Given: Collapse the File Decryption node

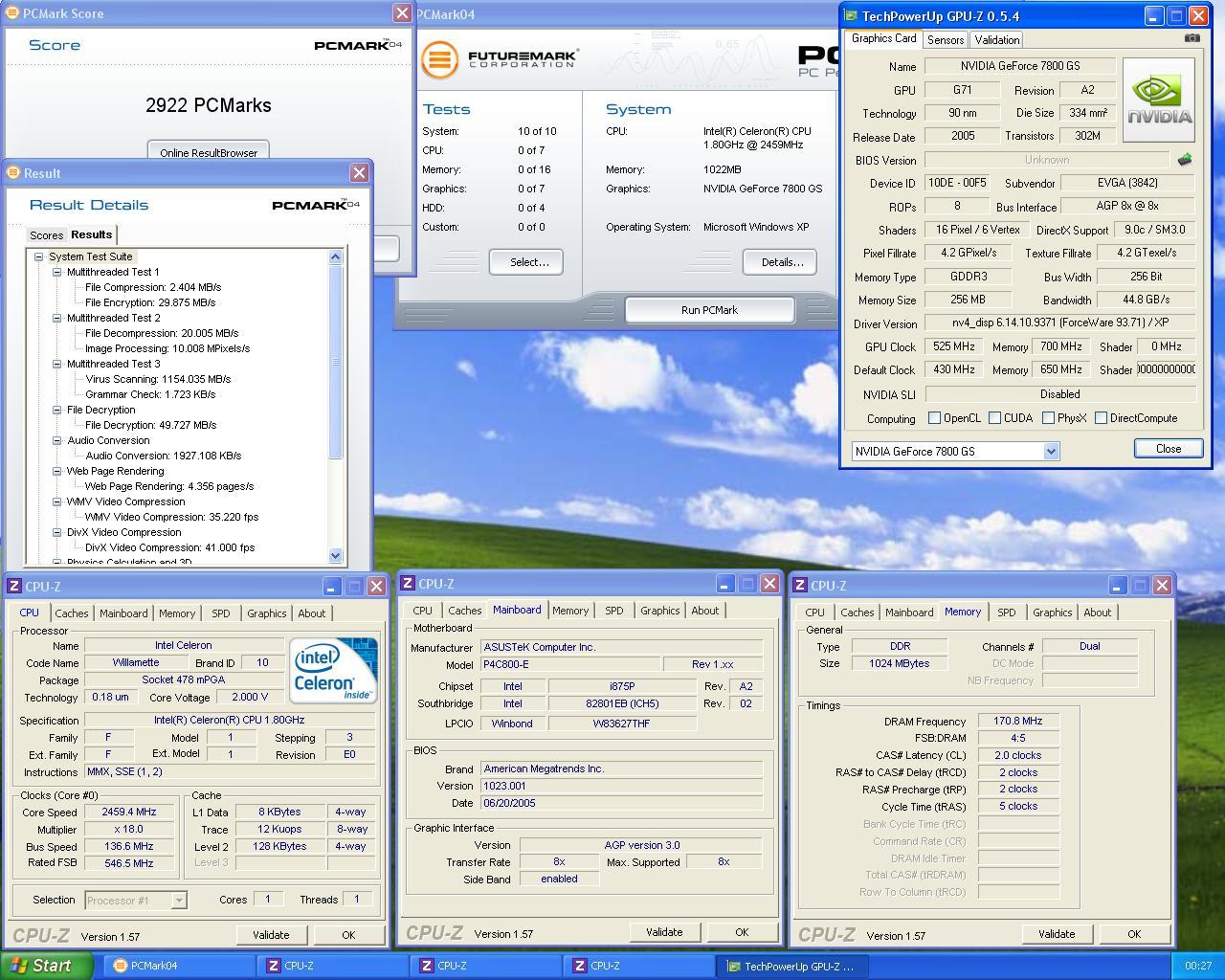Looking at the screenshot, I should 57,410.
